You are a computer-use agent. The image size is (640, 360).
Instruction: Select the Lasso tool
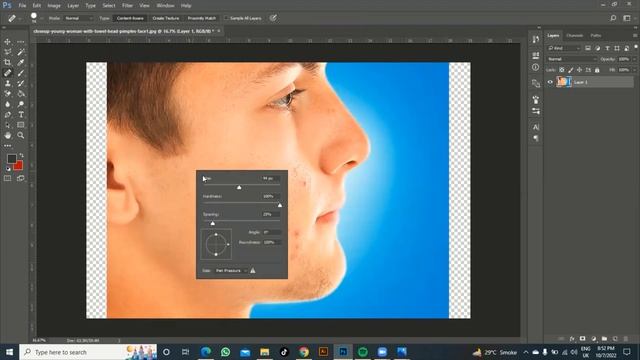pyautogui.click(x=8, y=52)
